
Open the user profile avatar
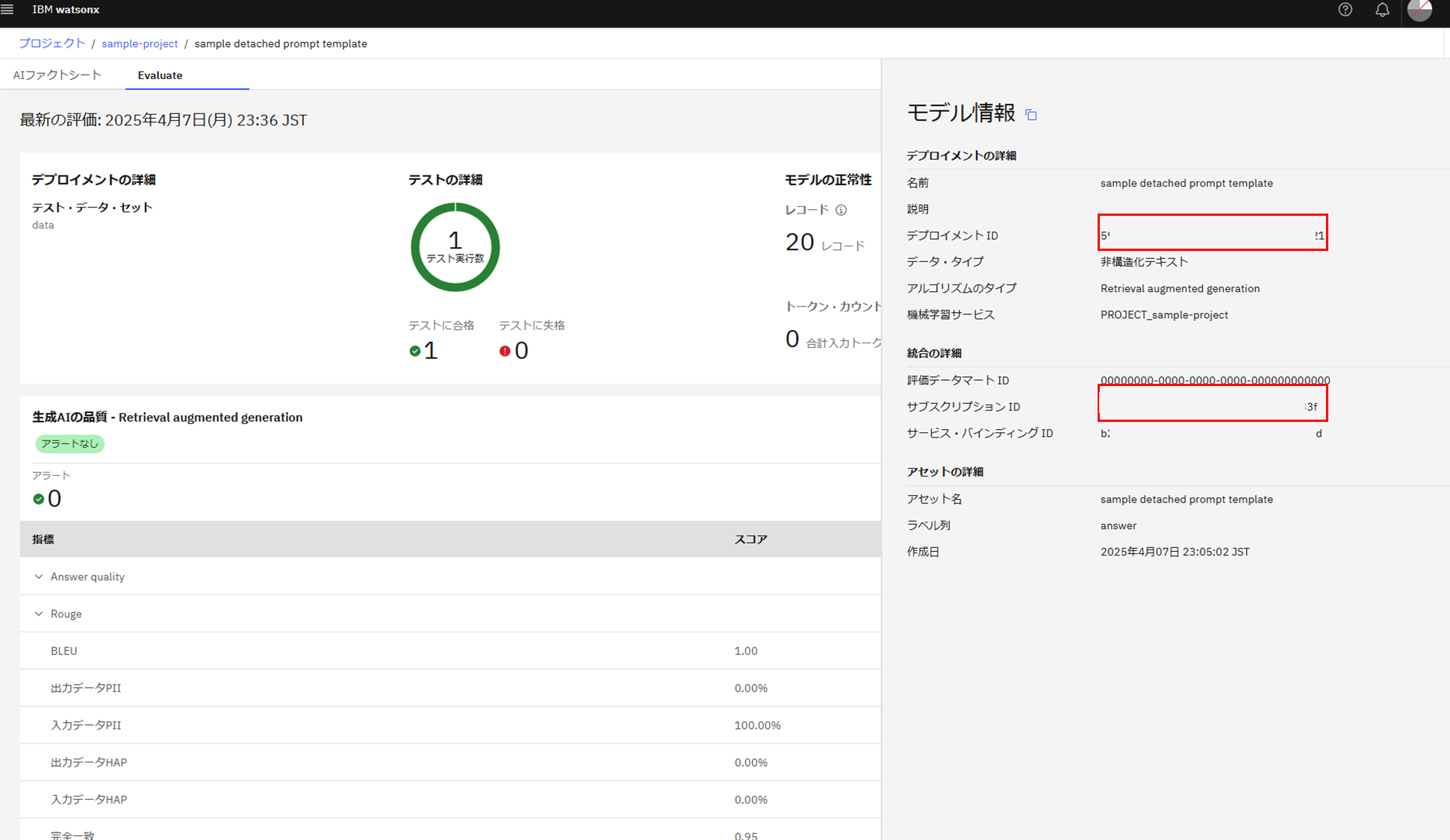pos(1419,10)
